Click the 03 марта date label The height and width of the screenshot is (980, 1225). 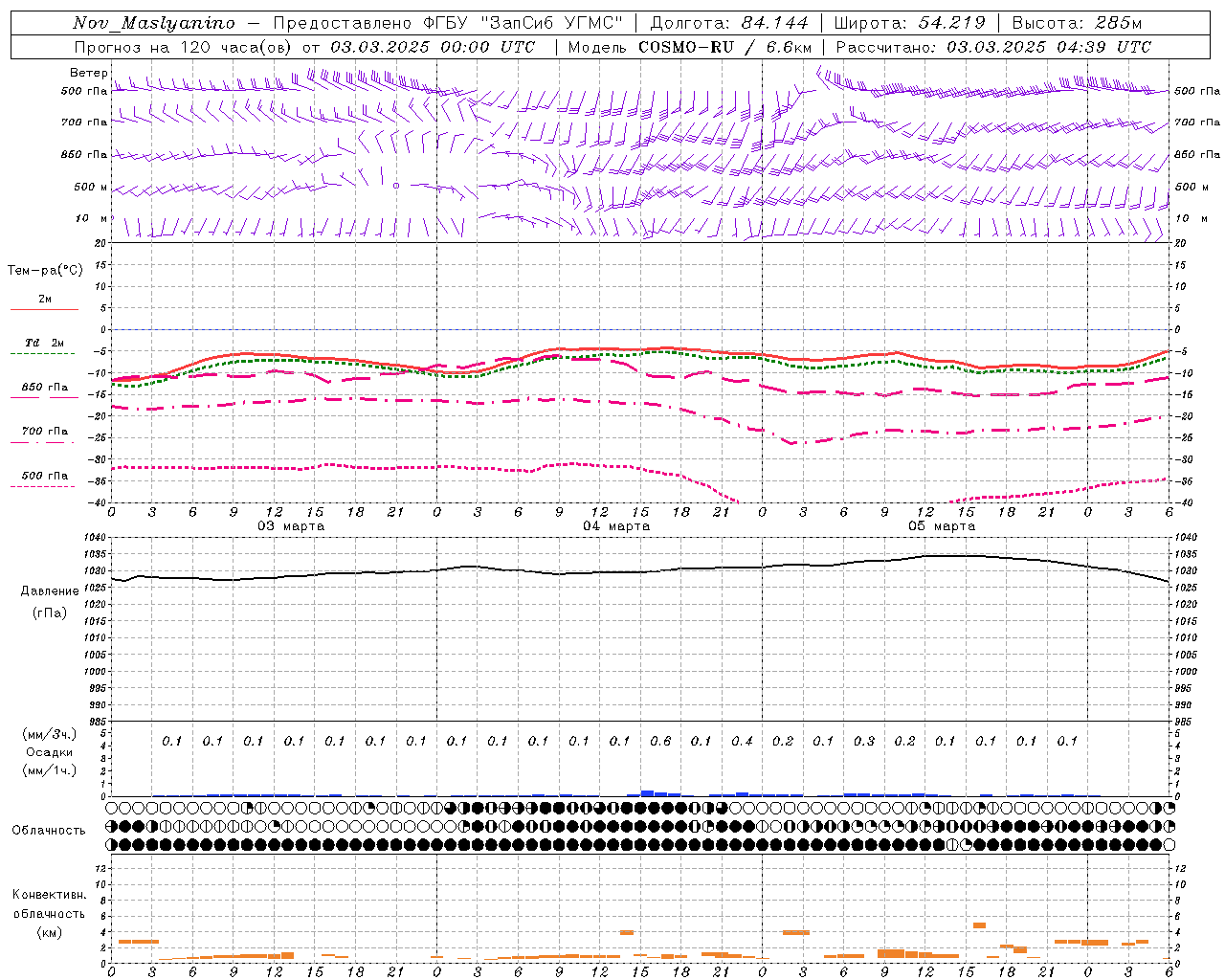(292, 526)
